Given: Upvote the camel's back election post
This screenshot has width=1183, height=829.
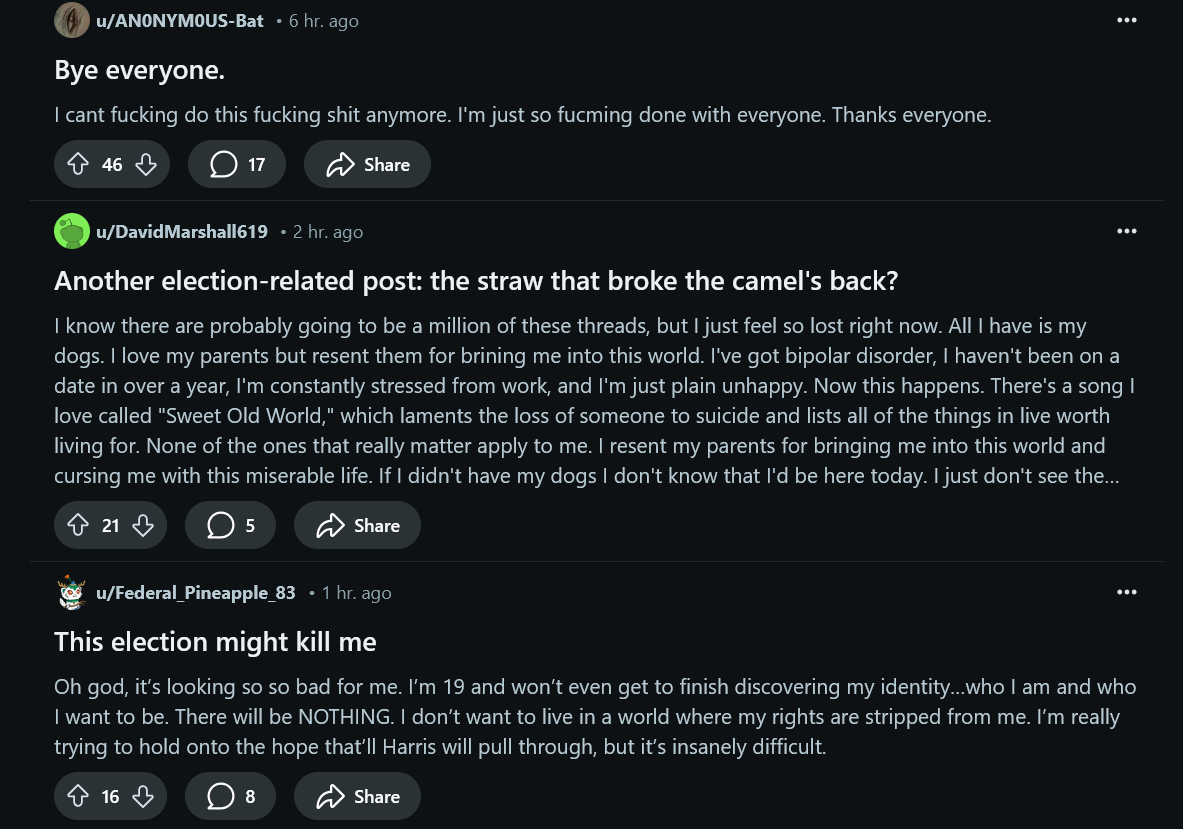Looking at the screenshot, I should [77, 526].
